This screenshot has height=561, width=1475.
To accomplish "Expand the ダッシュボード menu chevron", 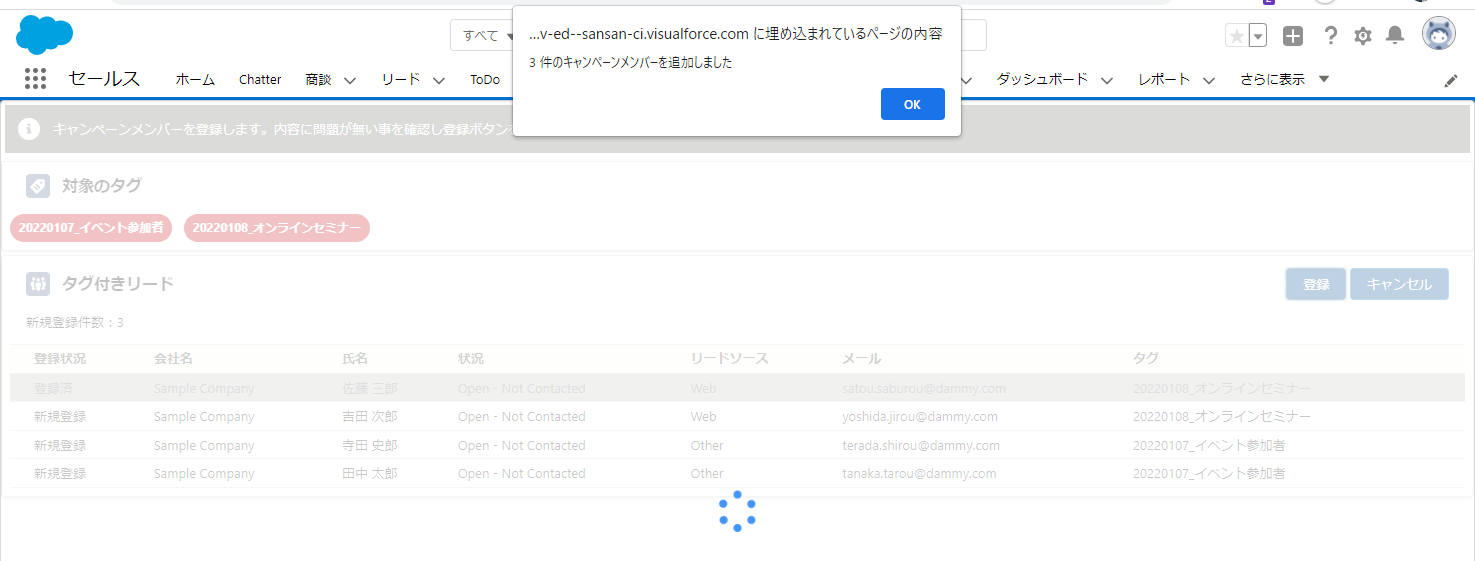I will 1106,80.
